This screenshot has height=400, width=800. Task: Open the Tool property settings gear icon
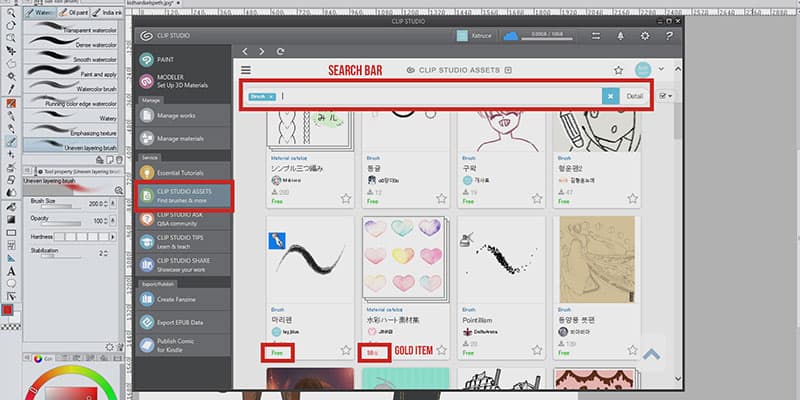point(109,347)
